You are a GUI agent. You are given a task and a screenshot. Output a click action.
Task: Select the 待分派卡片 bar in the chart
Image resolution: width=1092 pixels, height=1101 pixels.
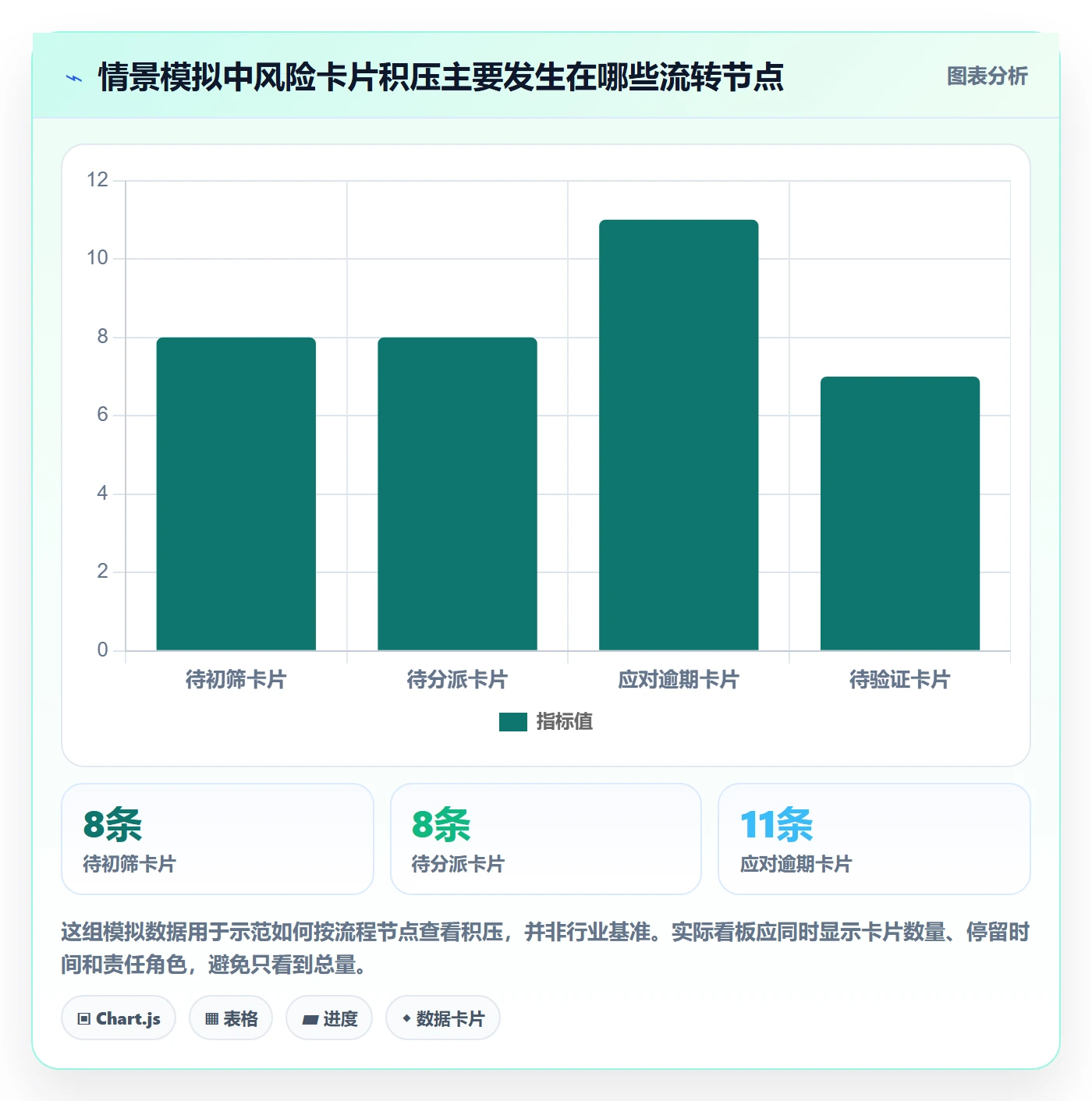pos(457,494)
